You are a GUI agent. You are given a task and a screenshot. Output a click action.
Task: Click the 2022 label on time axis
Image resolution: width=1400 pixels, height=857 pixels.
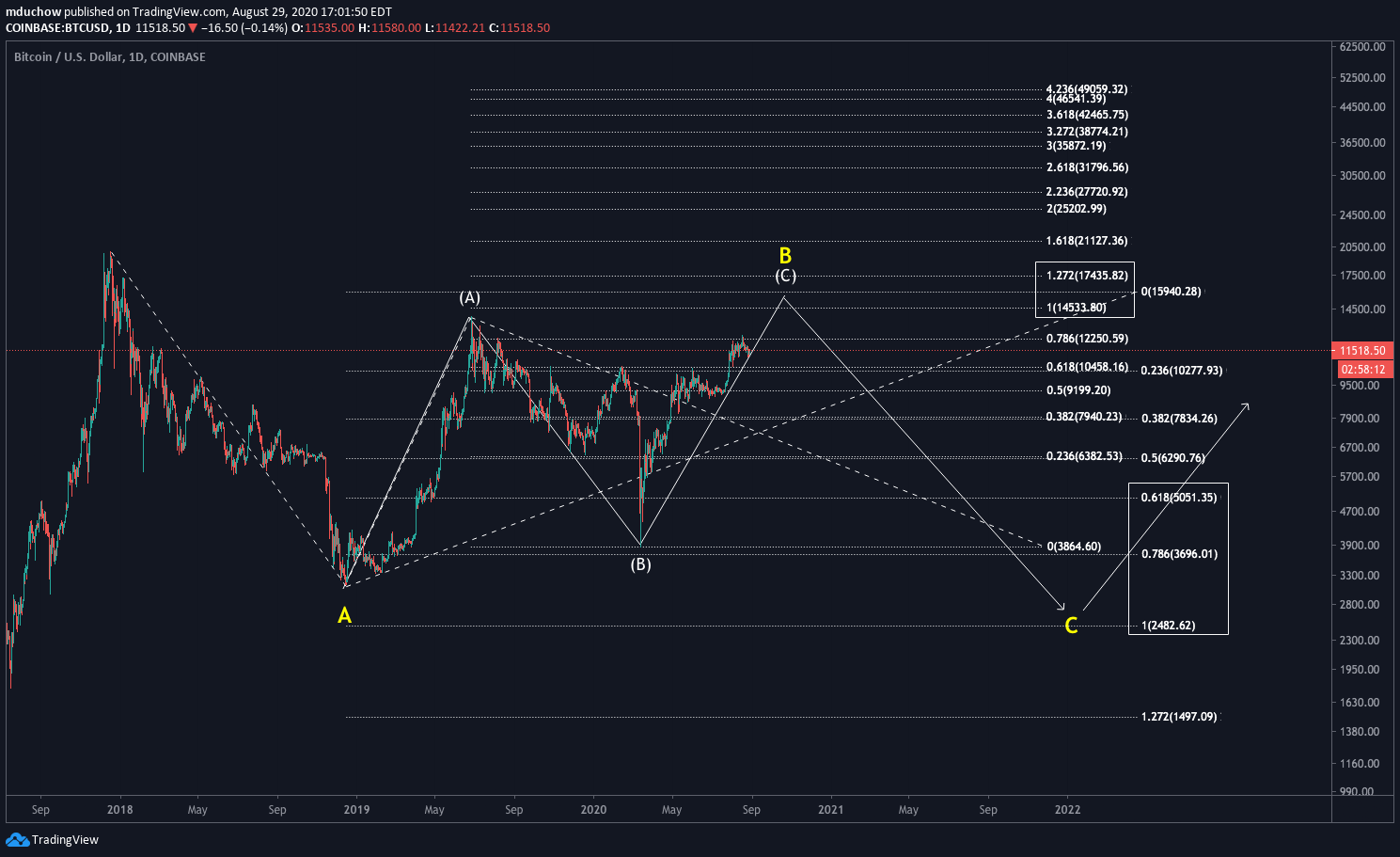1067,810
